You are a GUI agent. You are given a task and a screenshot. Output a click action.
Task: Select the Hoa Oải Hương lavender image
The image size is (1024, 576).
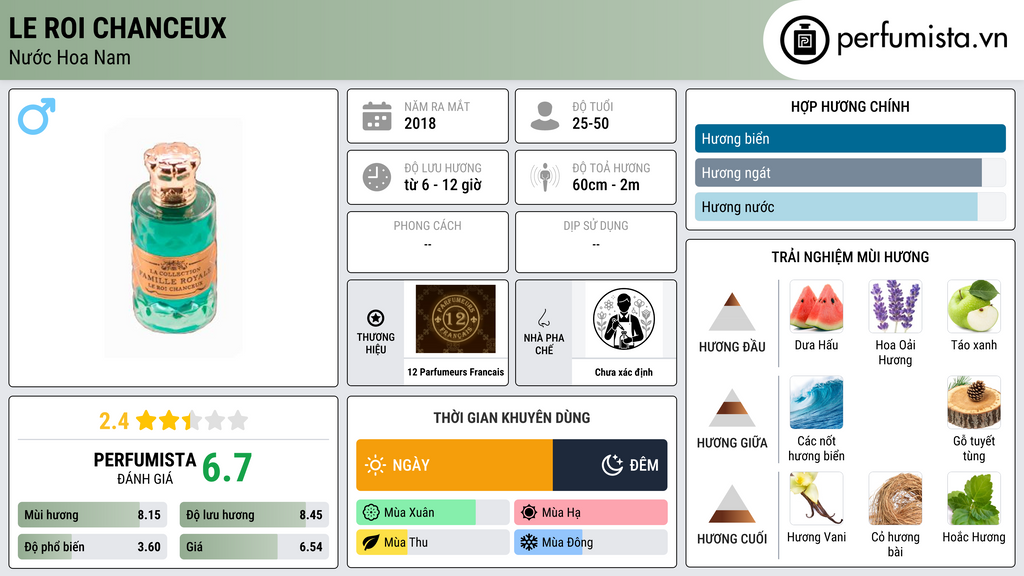[x=895, y=306]
